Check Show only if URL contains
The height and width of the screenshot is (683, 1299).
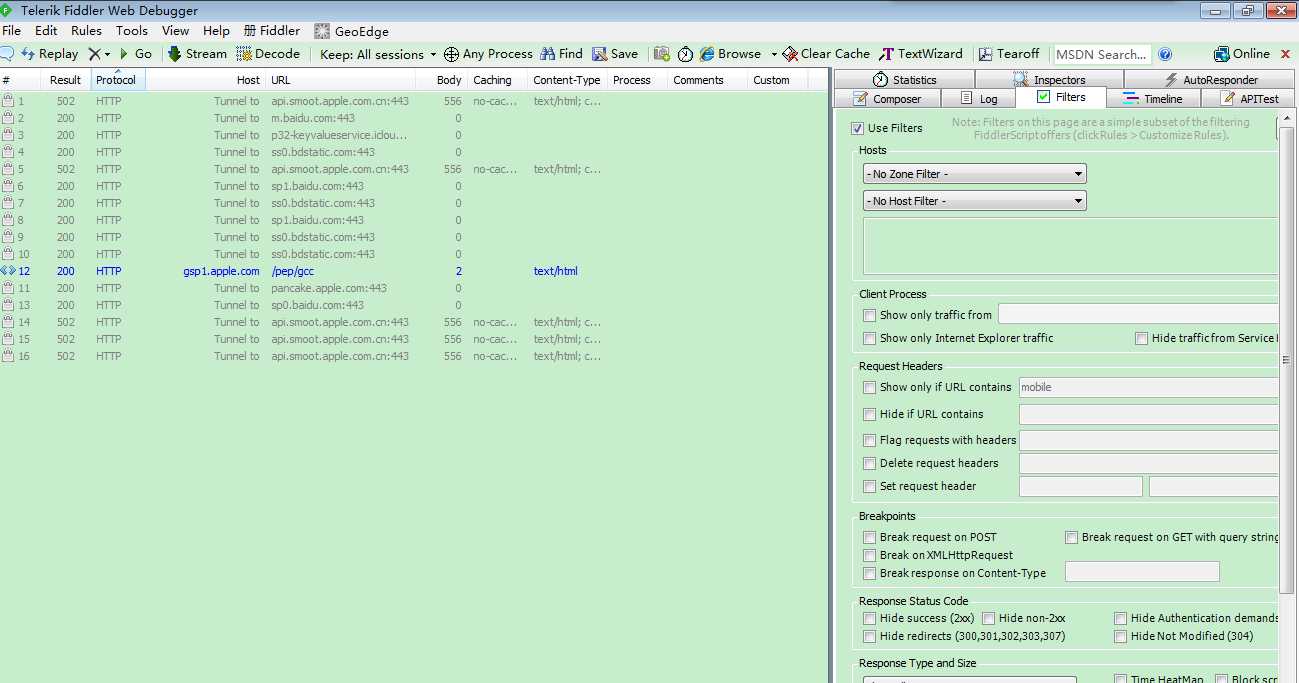point(870,387)
